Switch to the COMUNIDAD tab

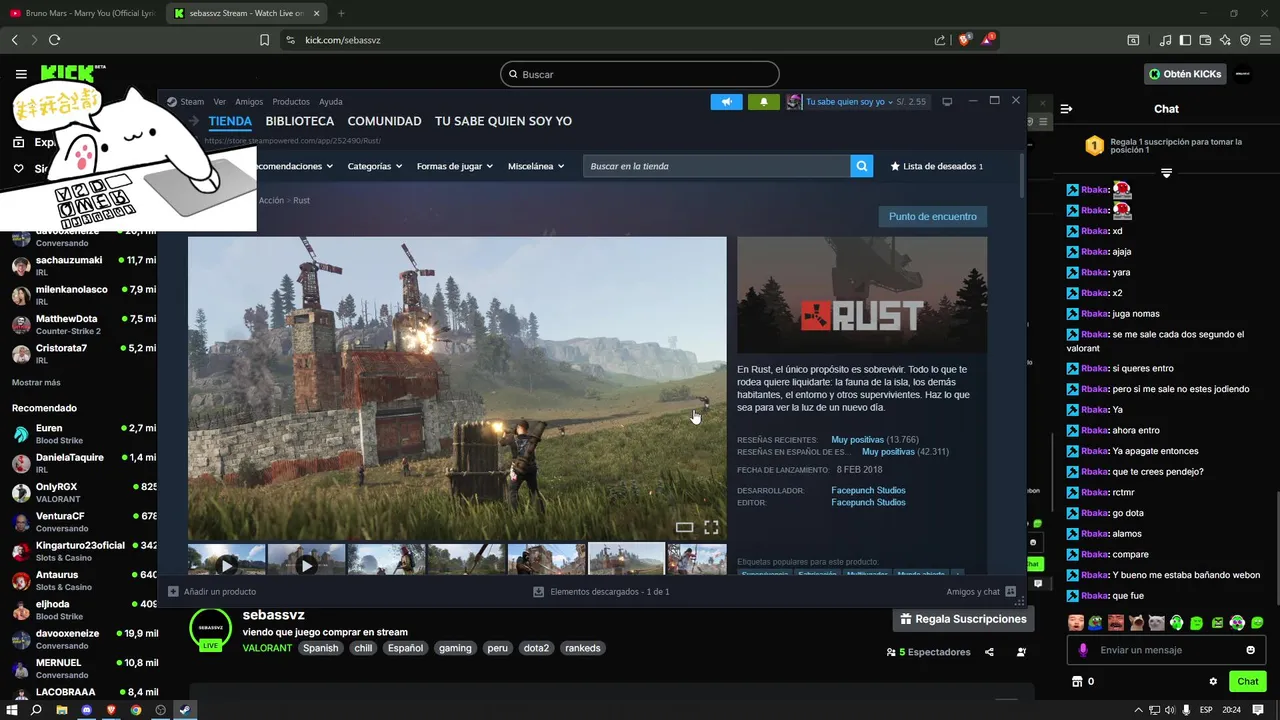point(384,121)
